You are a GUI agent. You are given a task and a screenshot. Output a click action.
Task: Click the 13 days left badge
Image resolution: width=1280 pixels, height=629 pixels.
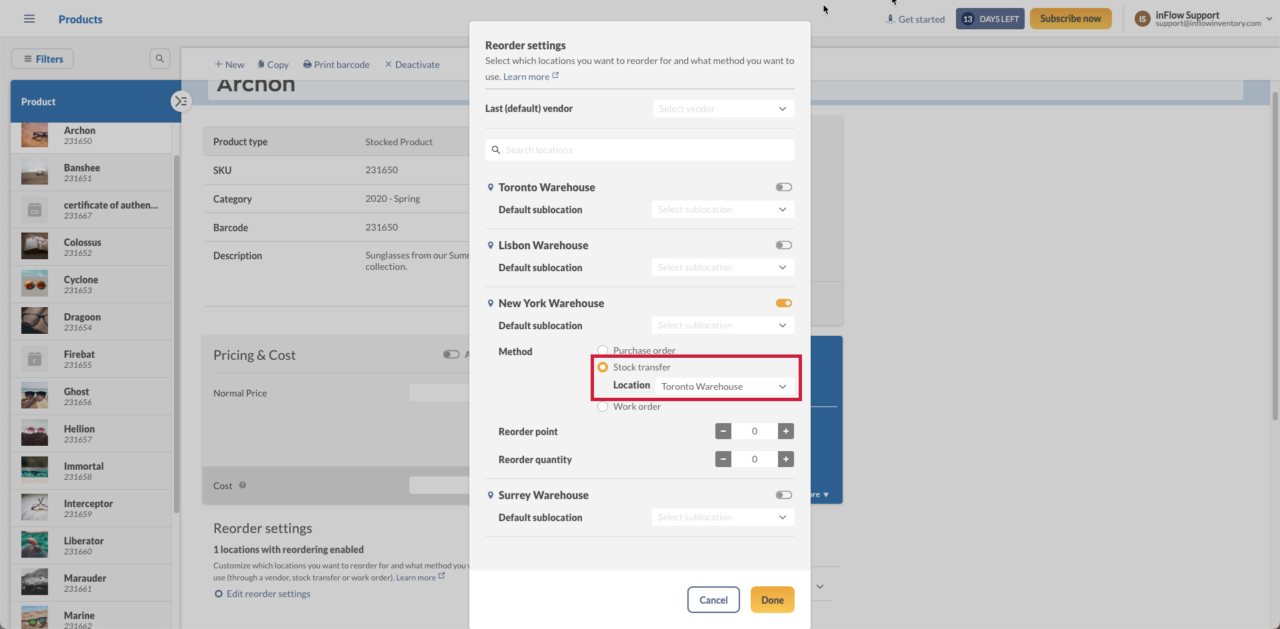pyautogui.click(x=990, y=19)
